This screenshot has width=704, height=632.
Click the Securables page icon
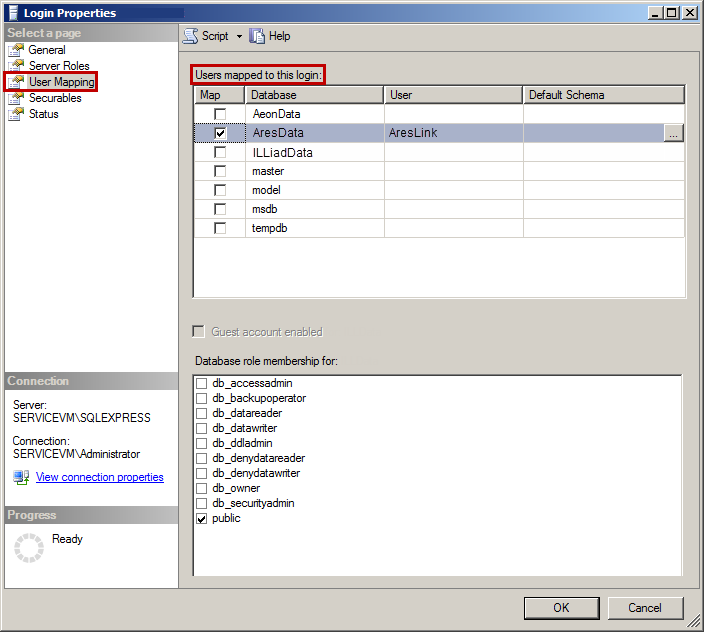click(x=16, y=98)
